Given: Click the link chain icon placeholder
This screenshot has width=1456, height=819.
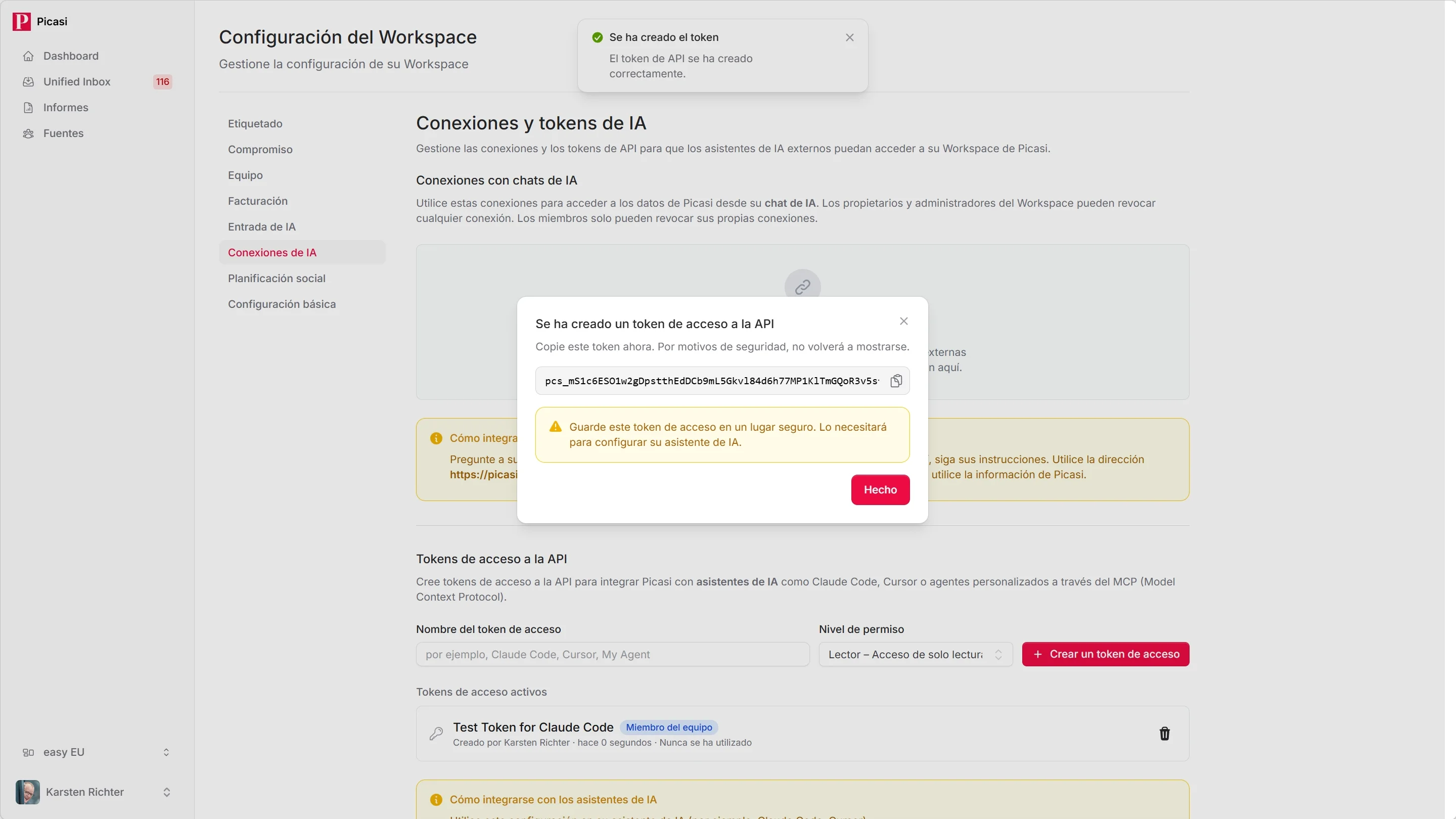Looking at the screenshot, I should coord(802,287).
